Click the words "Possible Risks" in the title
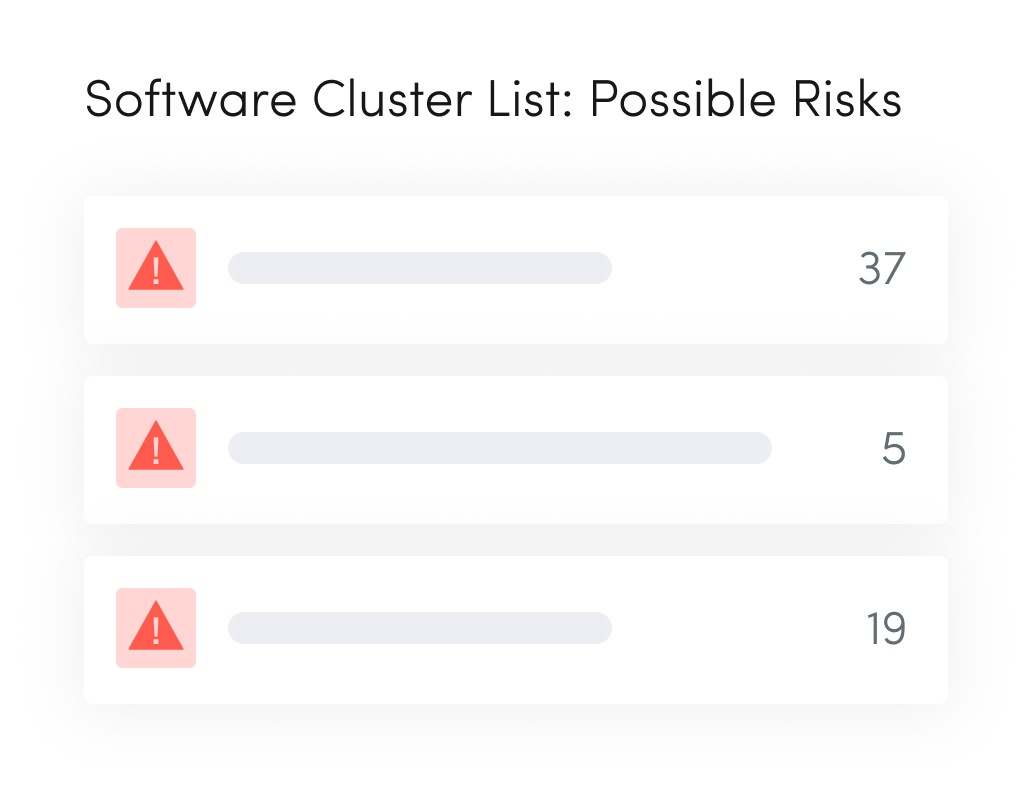Screen dimensions: 1027x789 pos(745,100)
